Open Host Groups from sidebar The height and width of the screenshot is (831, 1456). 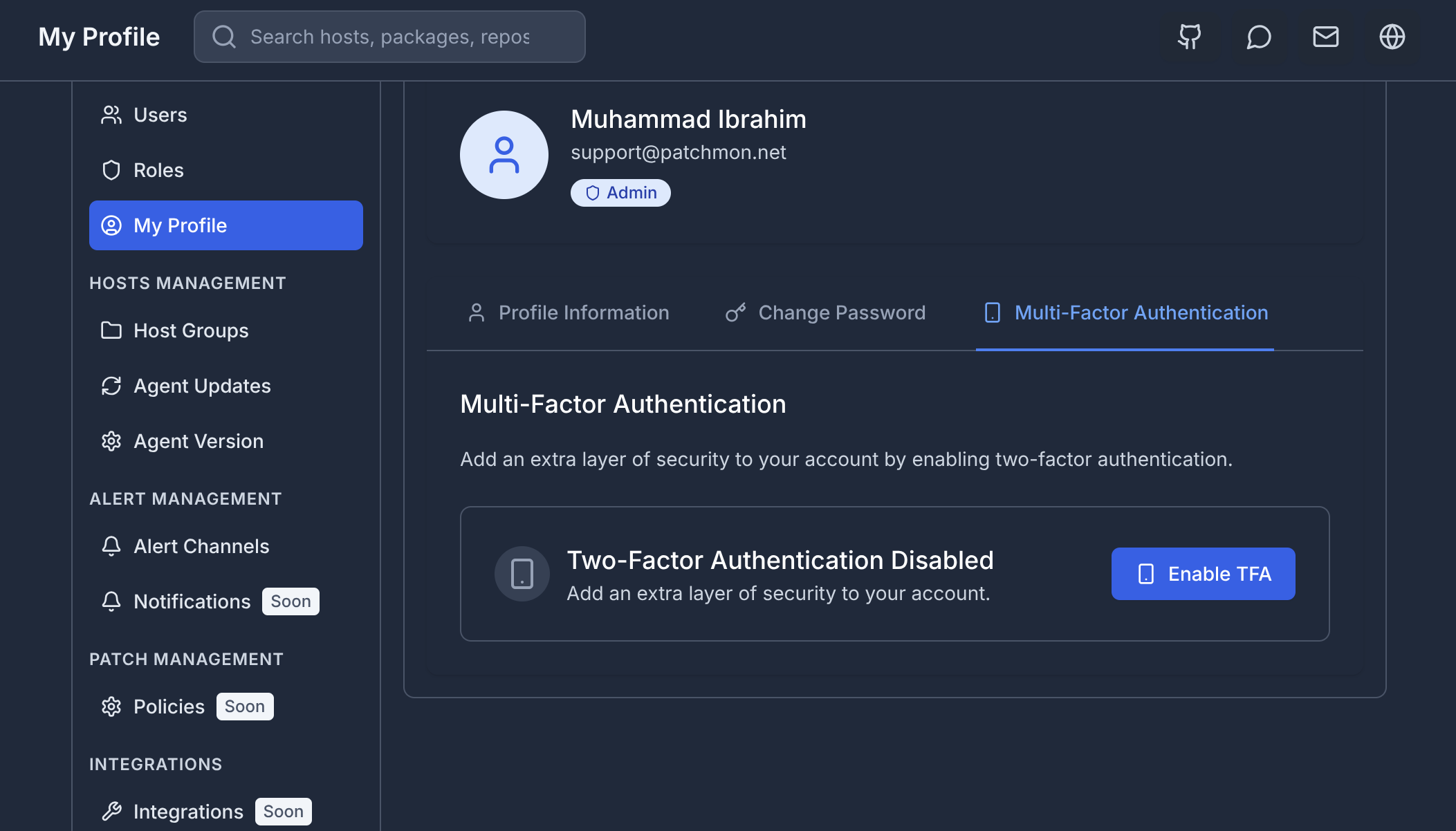190,330
